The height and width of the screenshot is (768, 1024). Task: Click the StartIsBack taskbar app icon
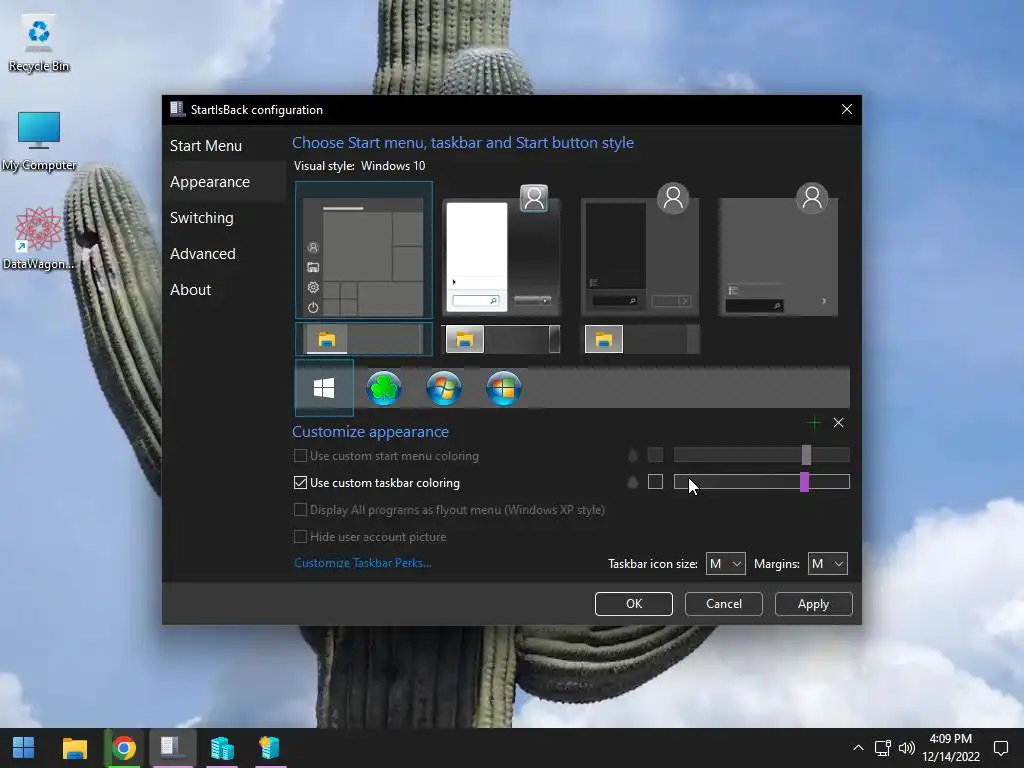[171, 748]
